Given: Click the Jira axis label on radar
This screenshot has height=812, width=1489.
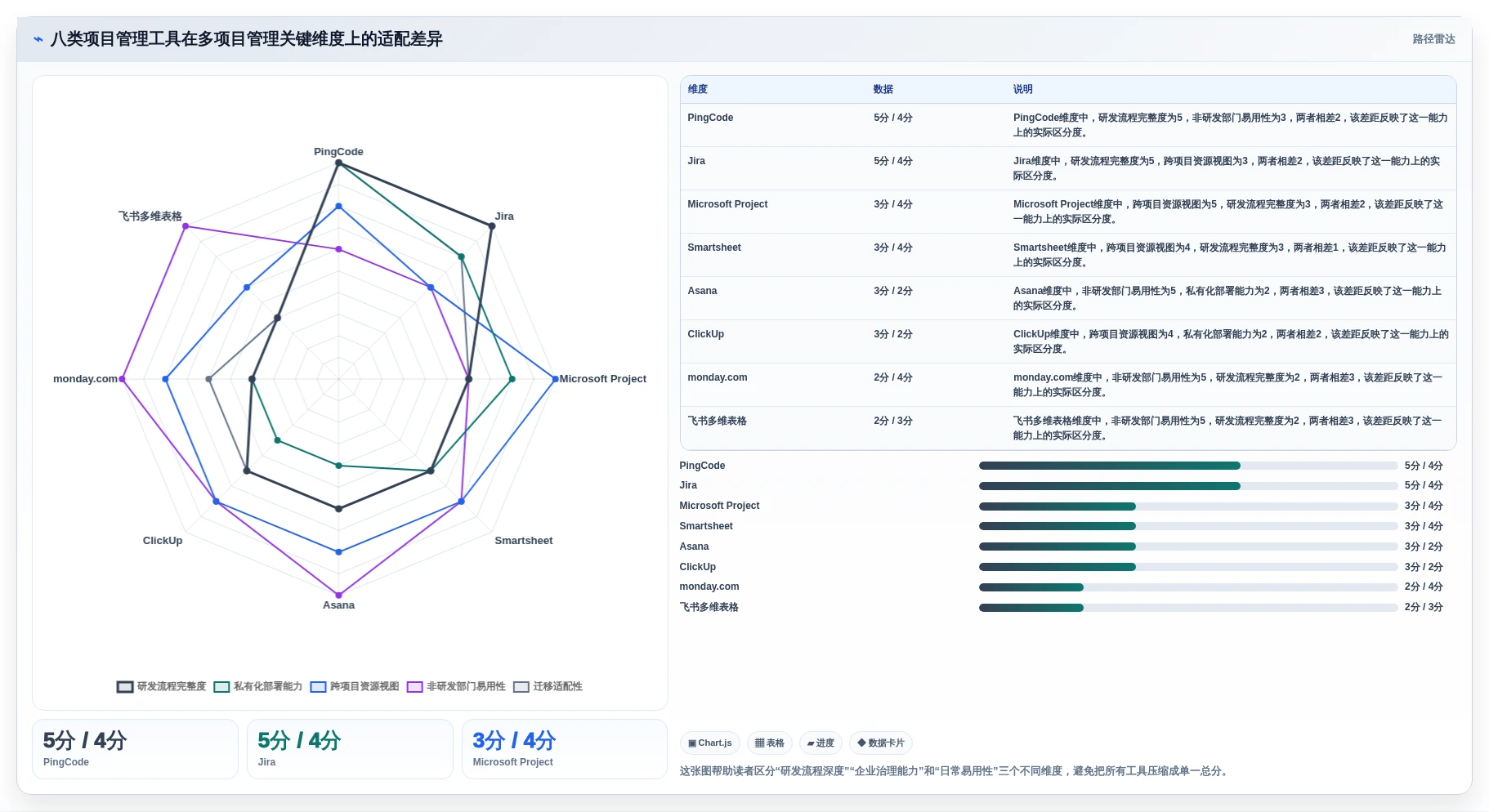Looking at the screenshot, I should [504, 216].
